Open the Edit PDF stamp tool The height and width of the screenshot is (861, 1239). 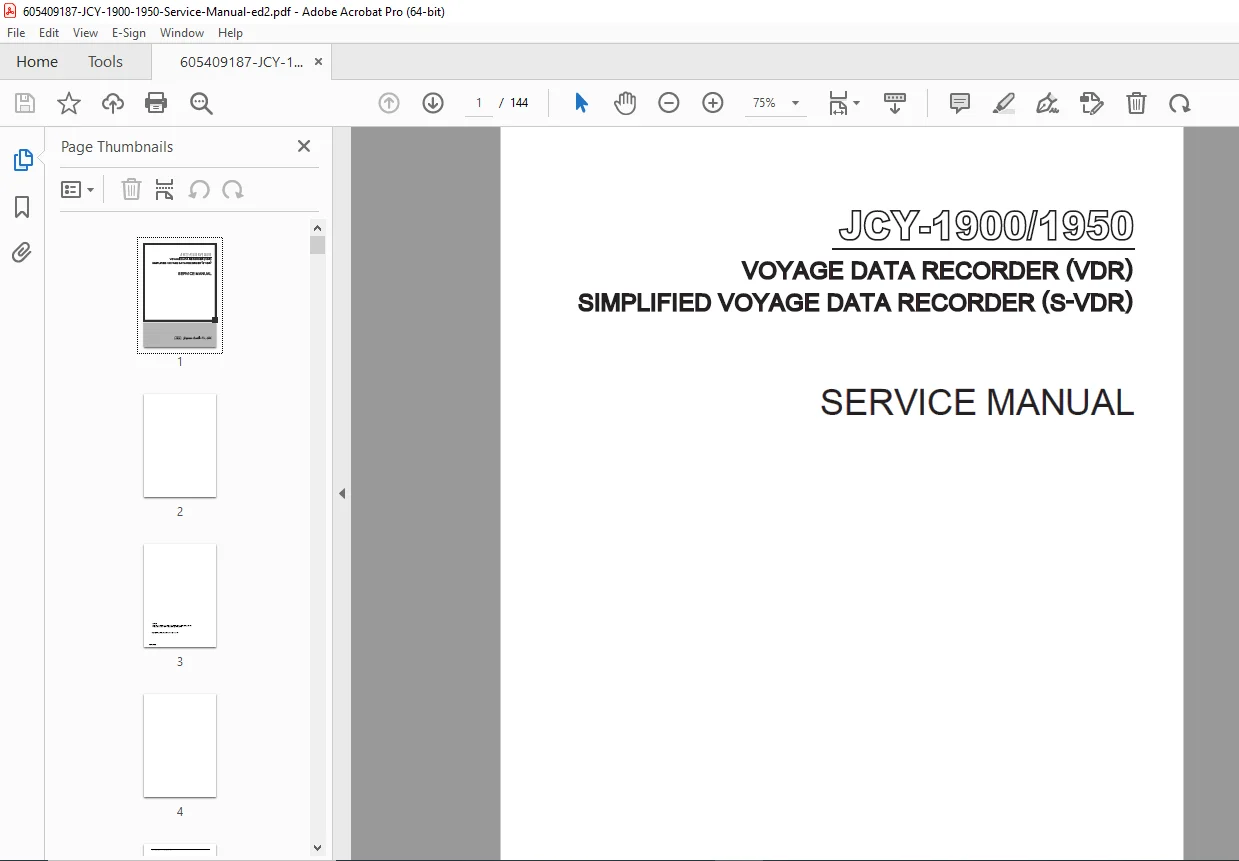click(1092, 103)
